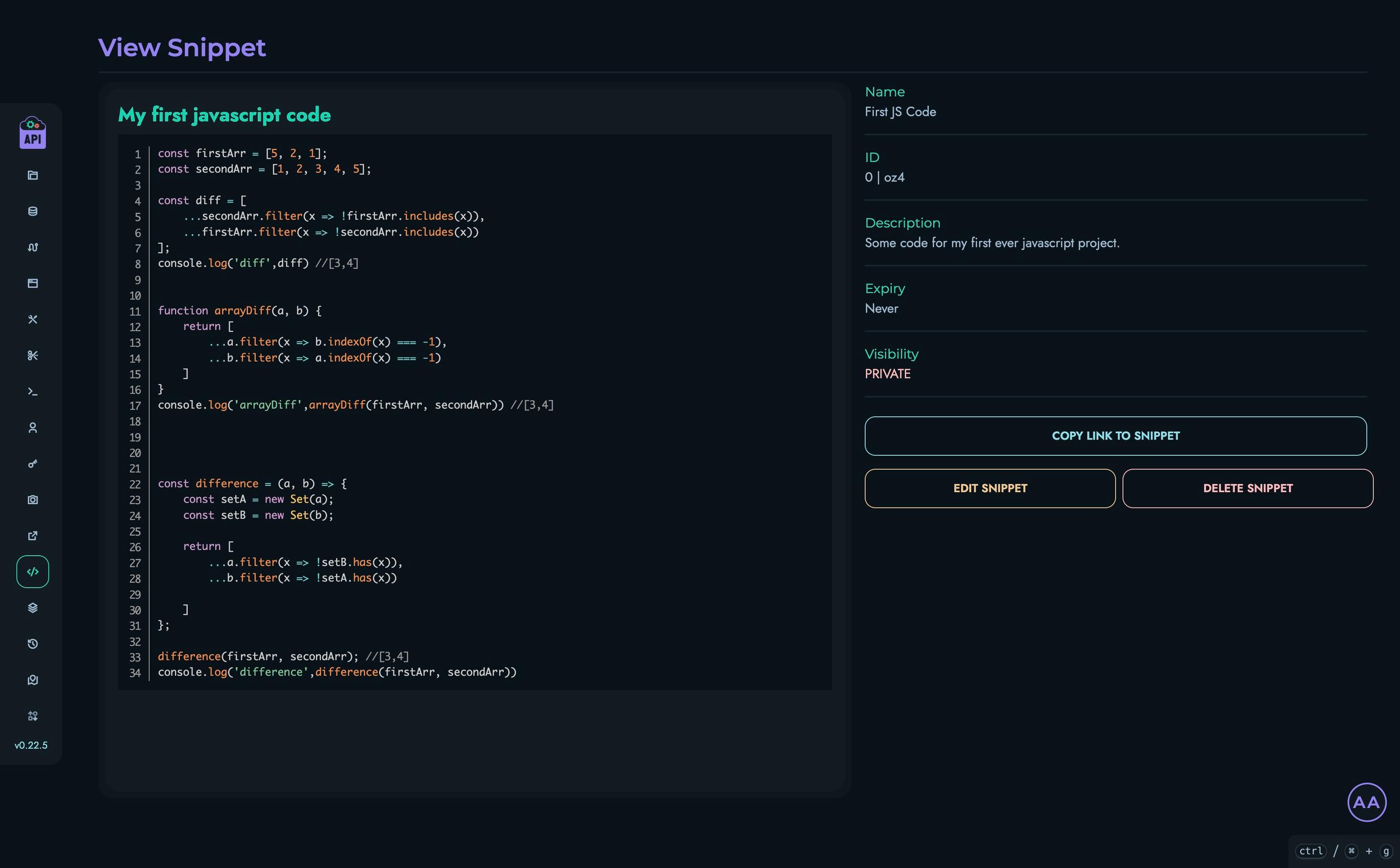Click the Edit Snippet button
This screenshot has width=1400, height=868.
point(990,489)
